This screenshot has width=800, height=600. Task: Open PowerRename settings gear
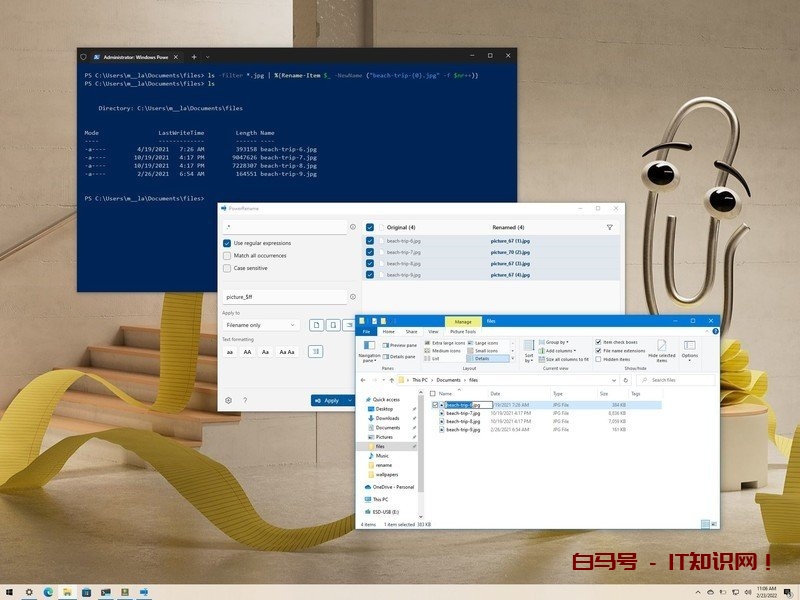pyautogui.click(x=228, y=400)
